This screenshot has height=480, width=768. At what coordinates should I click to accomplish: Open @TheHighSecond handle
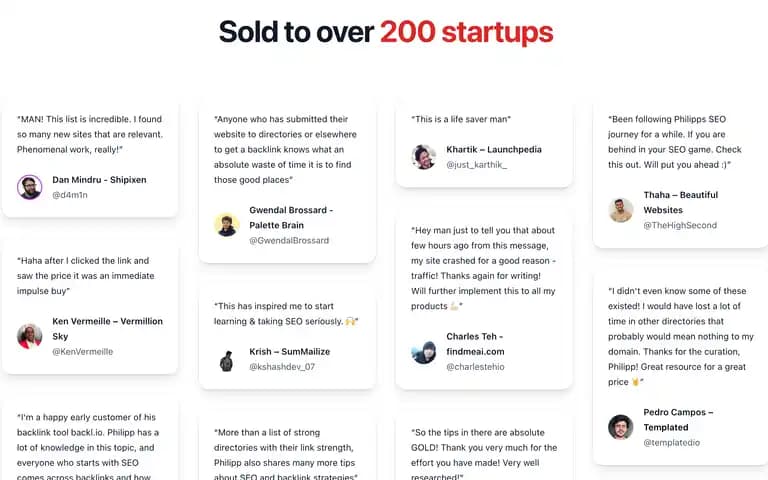click(680, 225)
